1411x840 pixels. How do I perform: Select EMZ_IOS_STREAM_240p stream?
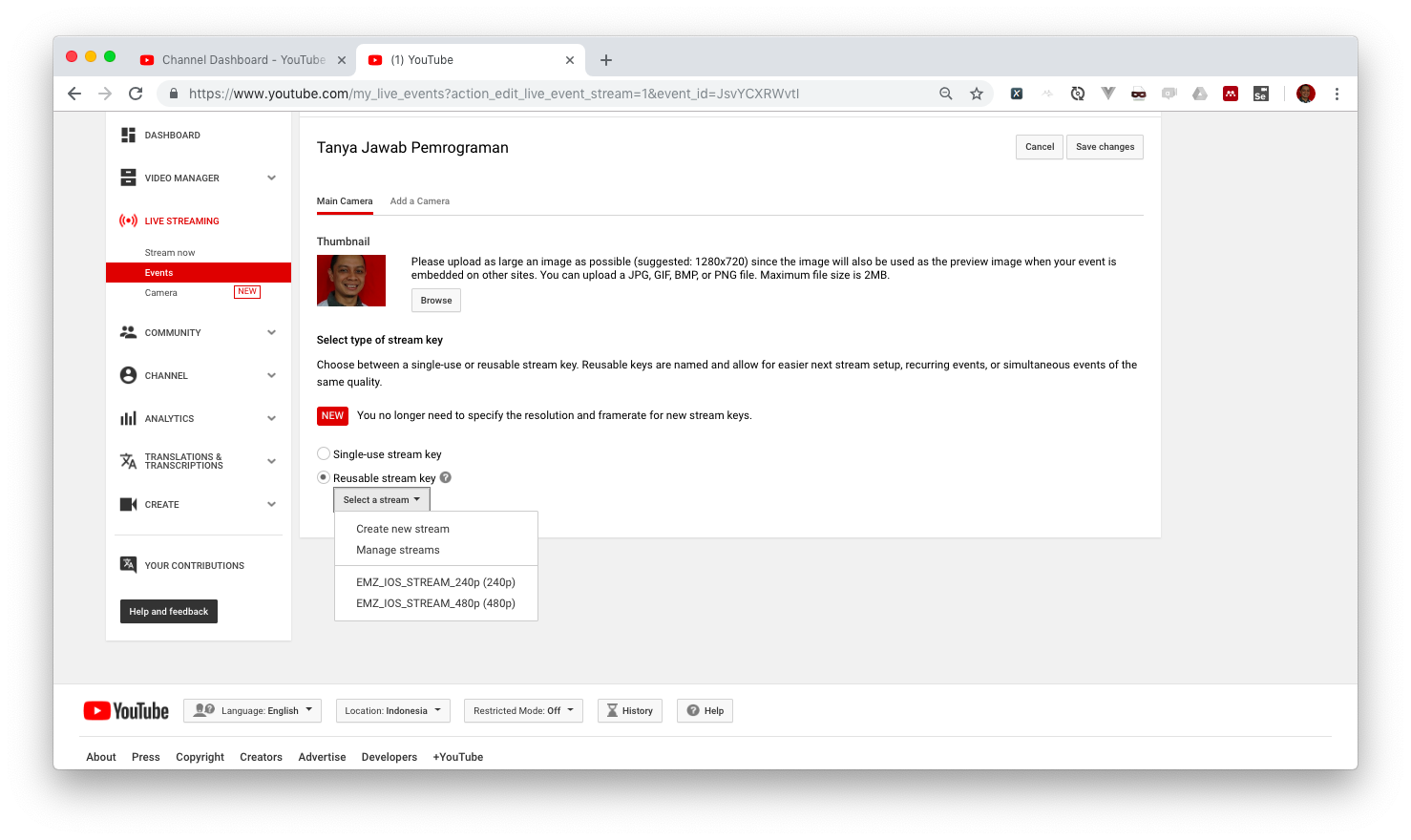pyautogui.click(x=436, y=582)
